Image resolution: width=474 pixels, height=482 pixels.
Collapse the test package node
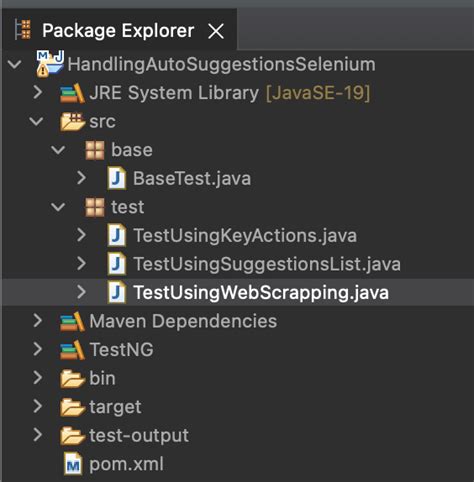pyautogui.click(x=58, y=207)
